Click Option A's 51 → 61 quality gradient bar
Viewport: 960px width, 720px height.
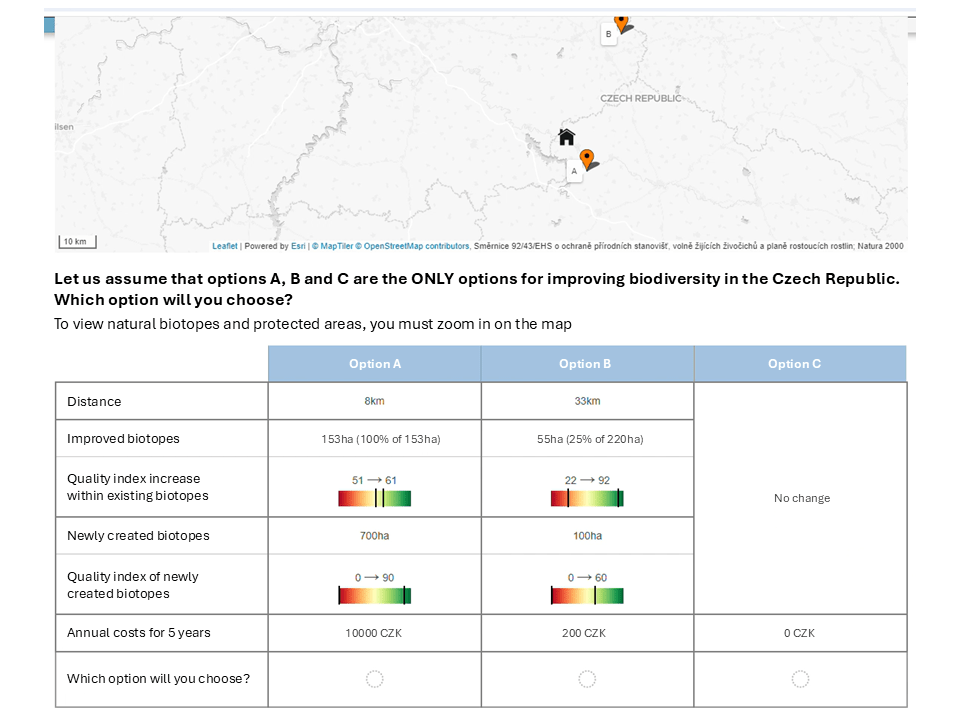point(374,498)
